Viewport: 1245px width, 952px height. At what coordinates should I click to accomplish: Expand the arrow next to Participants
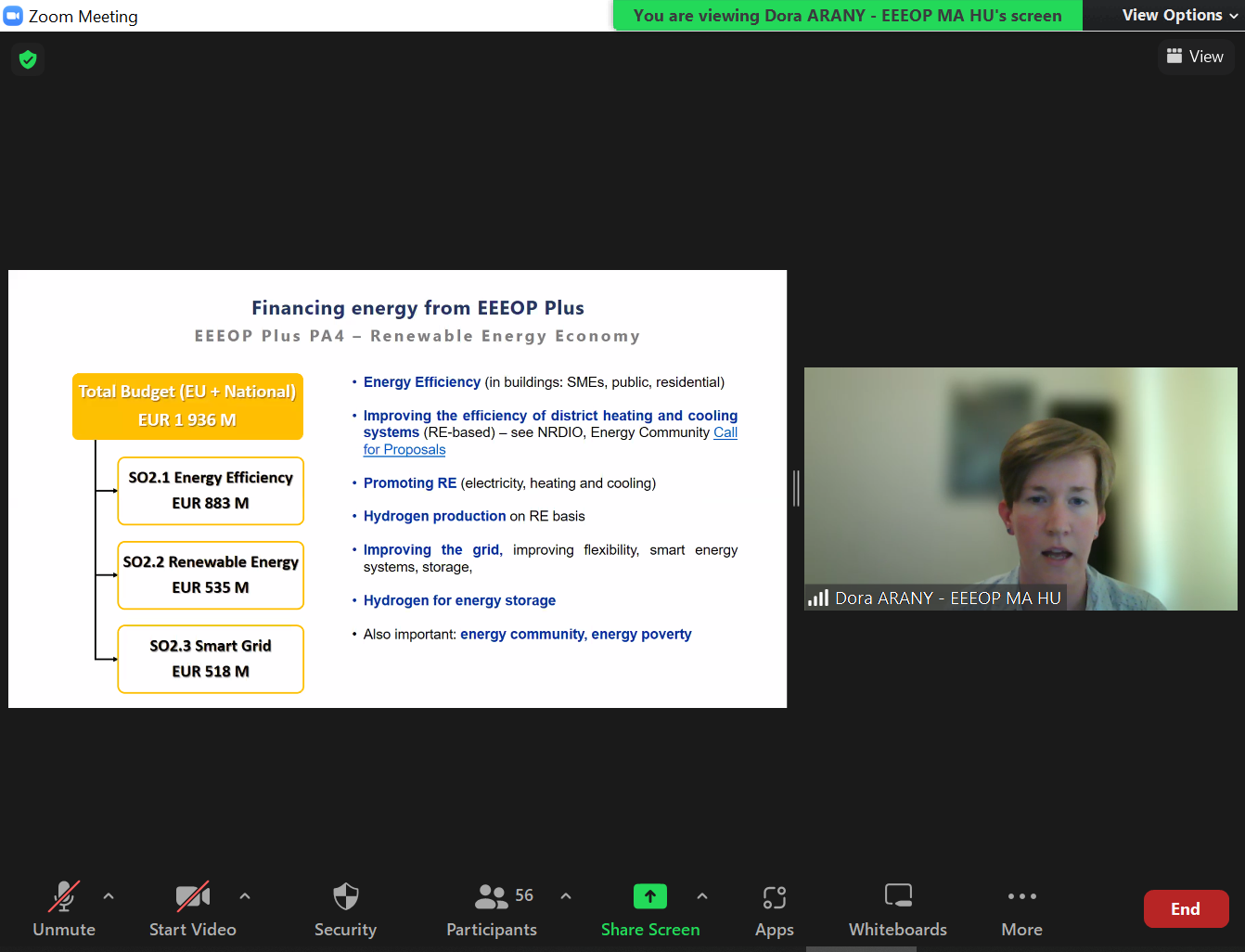[x=566, y=896]
